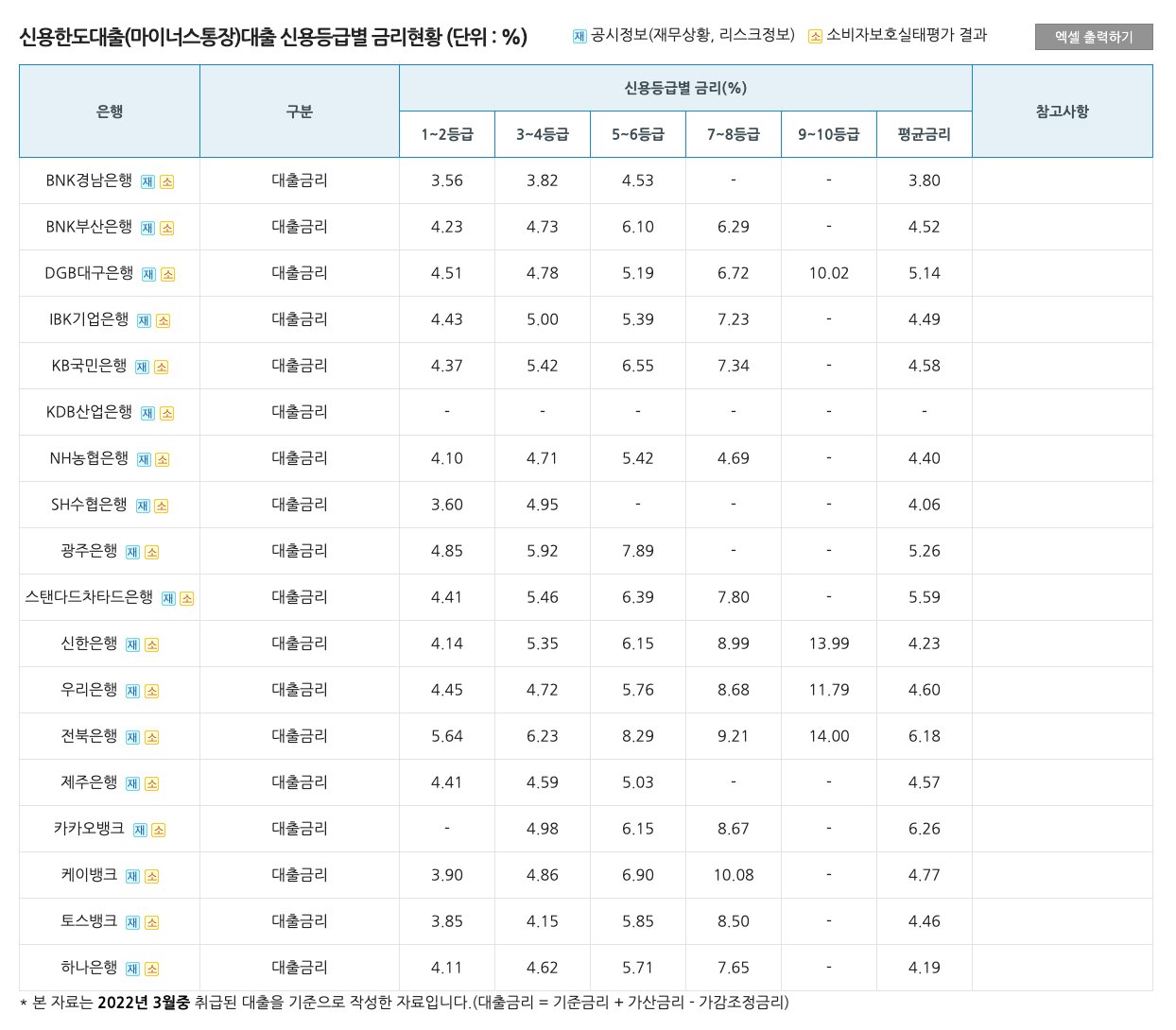Open KB국민은행 재 disclosure info icon

[x=142, y=368]
